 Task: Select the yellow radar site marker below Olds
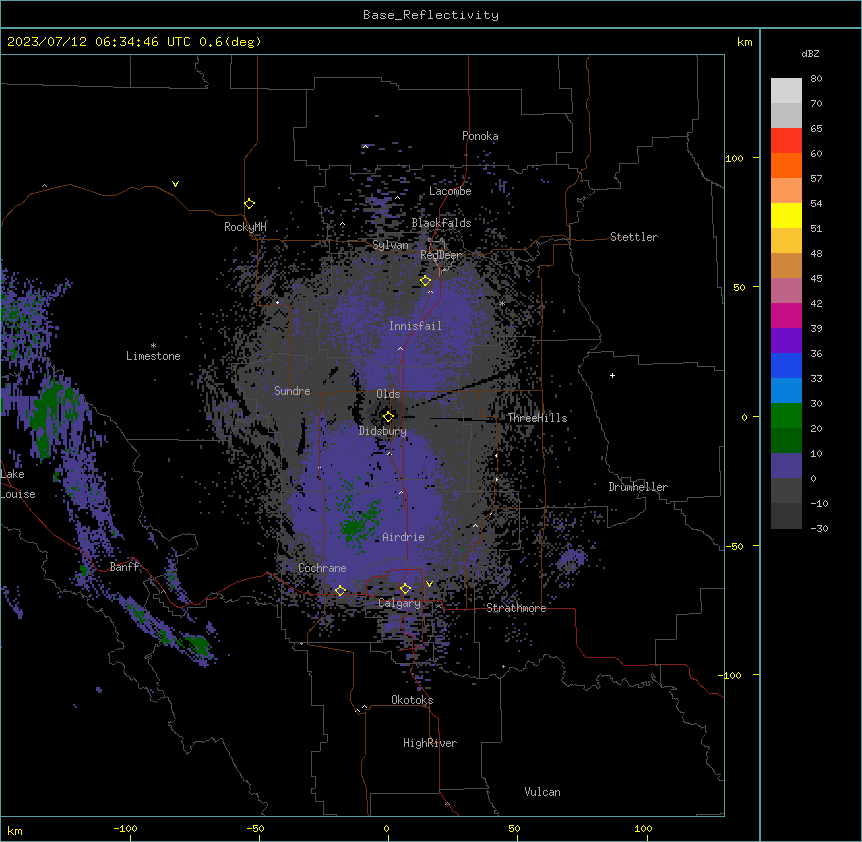click(388, 417)
